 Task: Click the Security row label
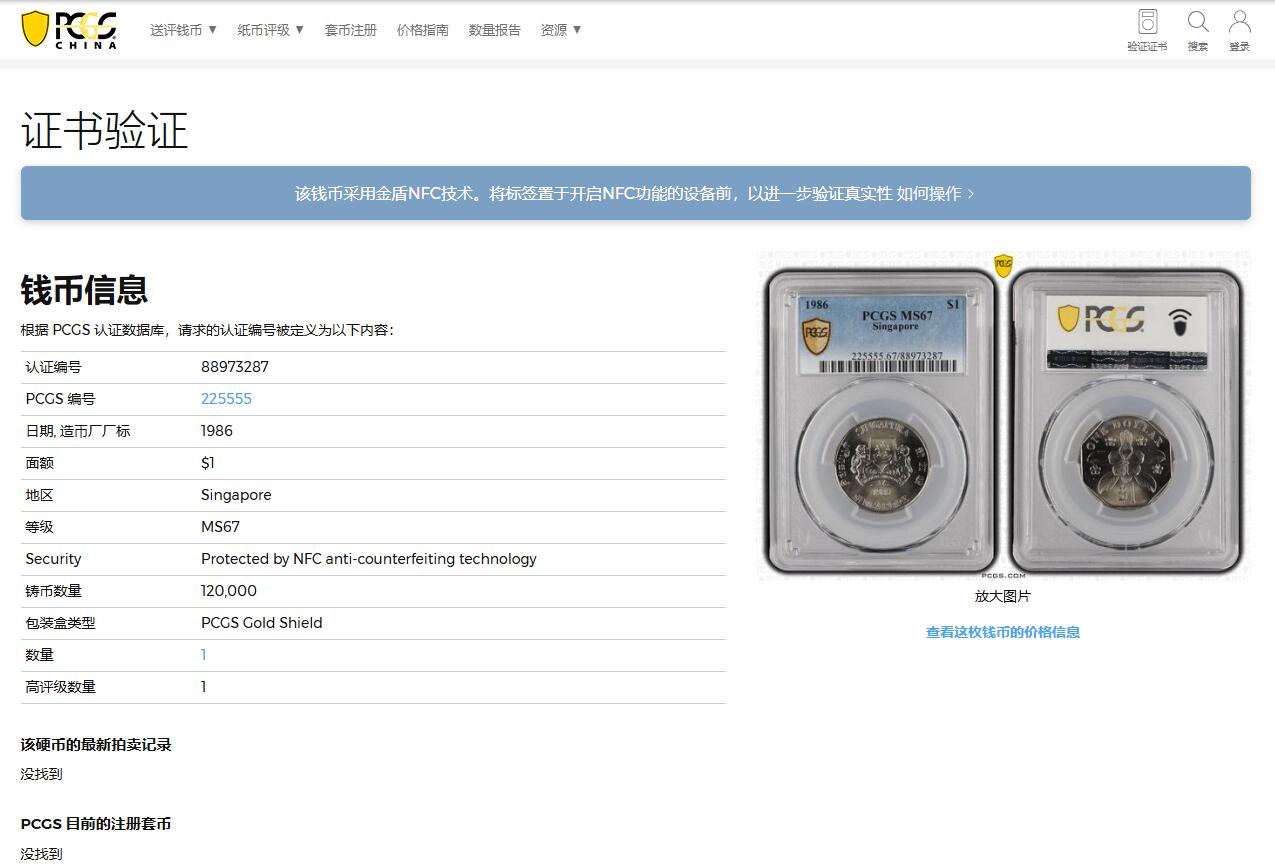point(53,559)
